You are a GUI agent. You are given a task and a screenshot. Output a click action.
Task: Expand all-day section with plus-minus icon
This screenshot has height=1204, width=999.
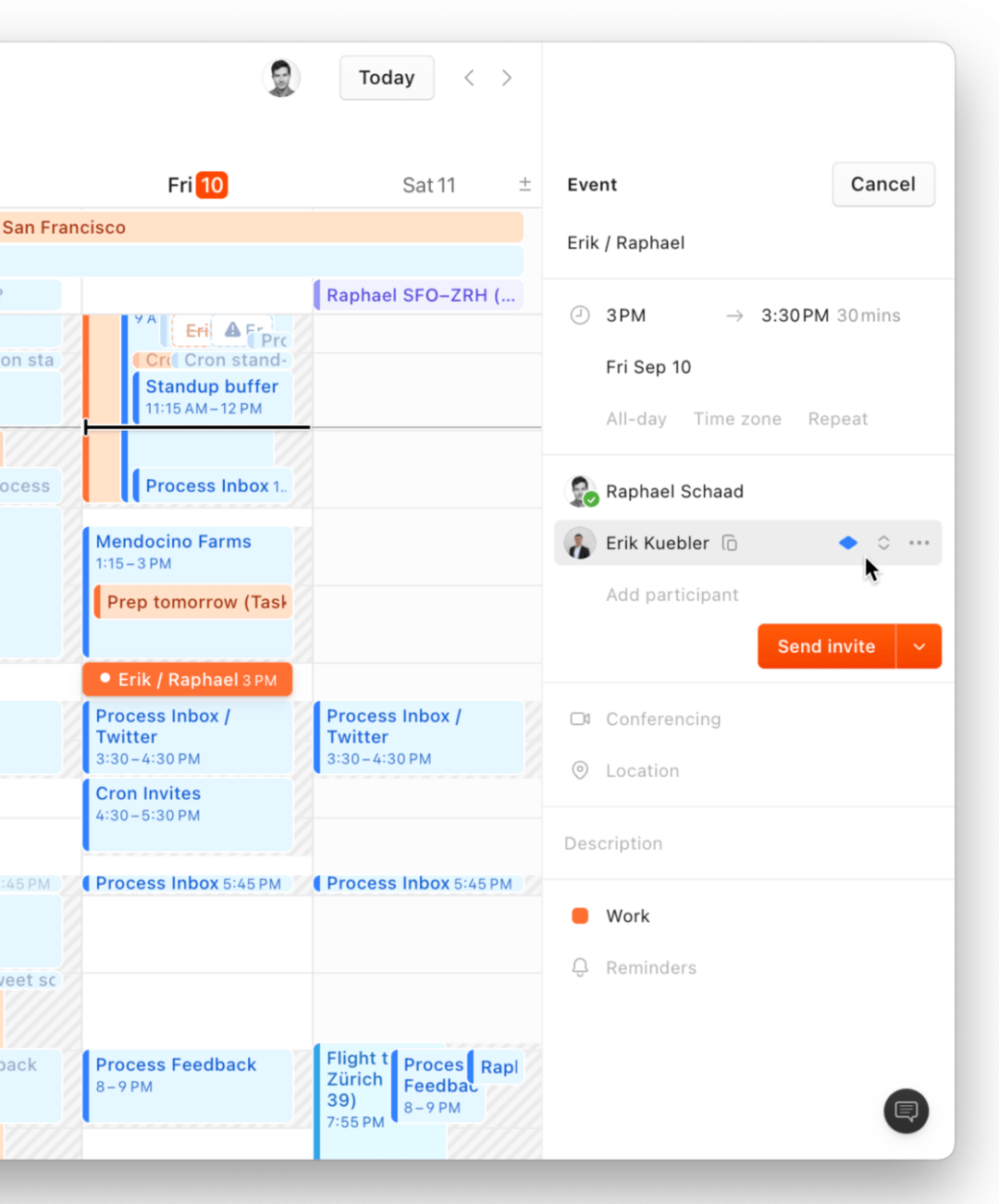tap(524, 184)
